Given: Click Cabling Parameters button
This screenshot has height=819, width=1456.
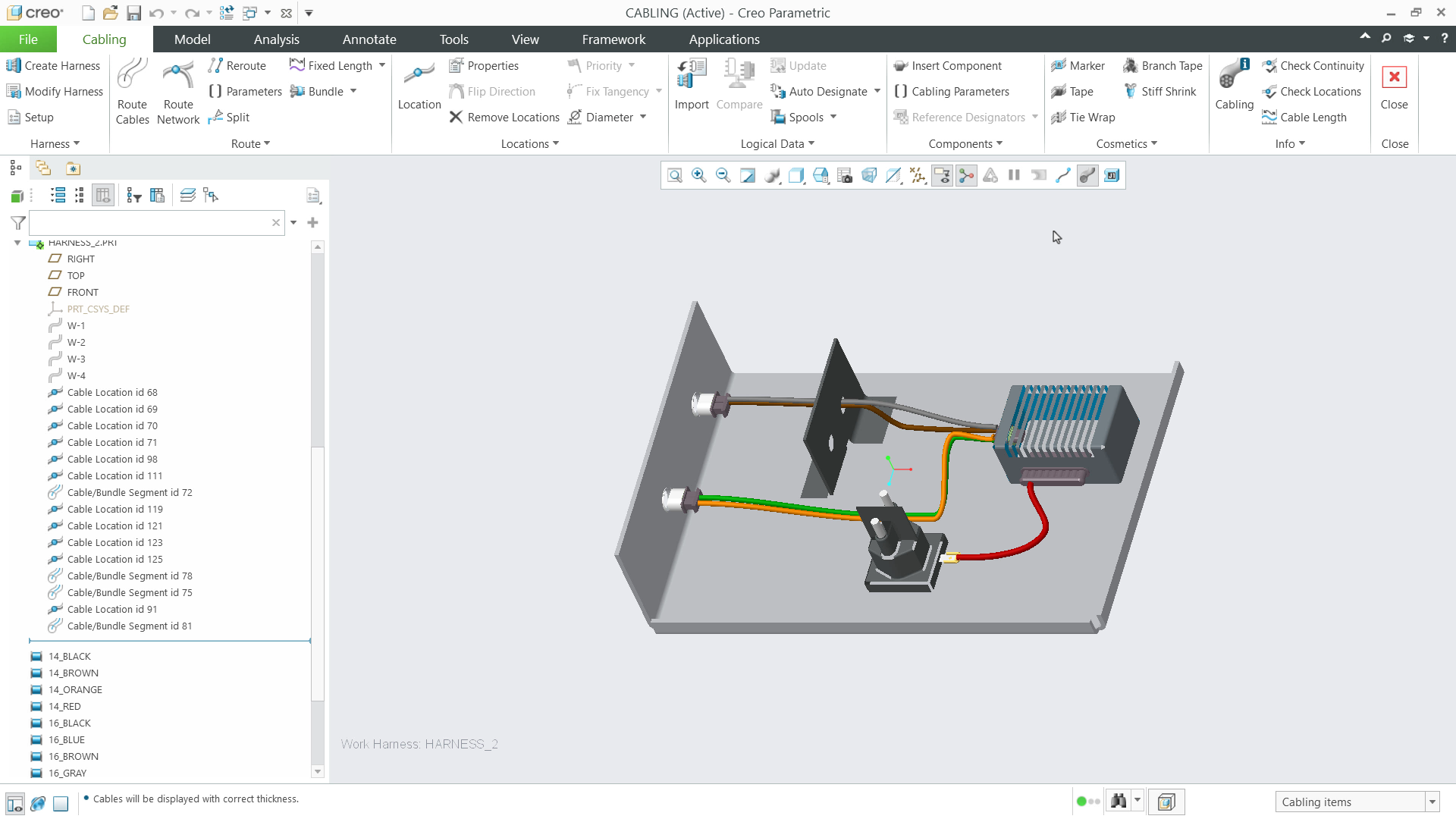Looking at the screenshot, I should pyautogui.click(x=952, y=92).
